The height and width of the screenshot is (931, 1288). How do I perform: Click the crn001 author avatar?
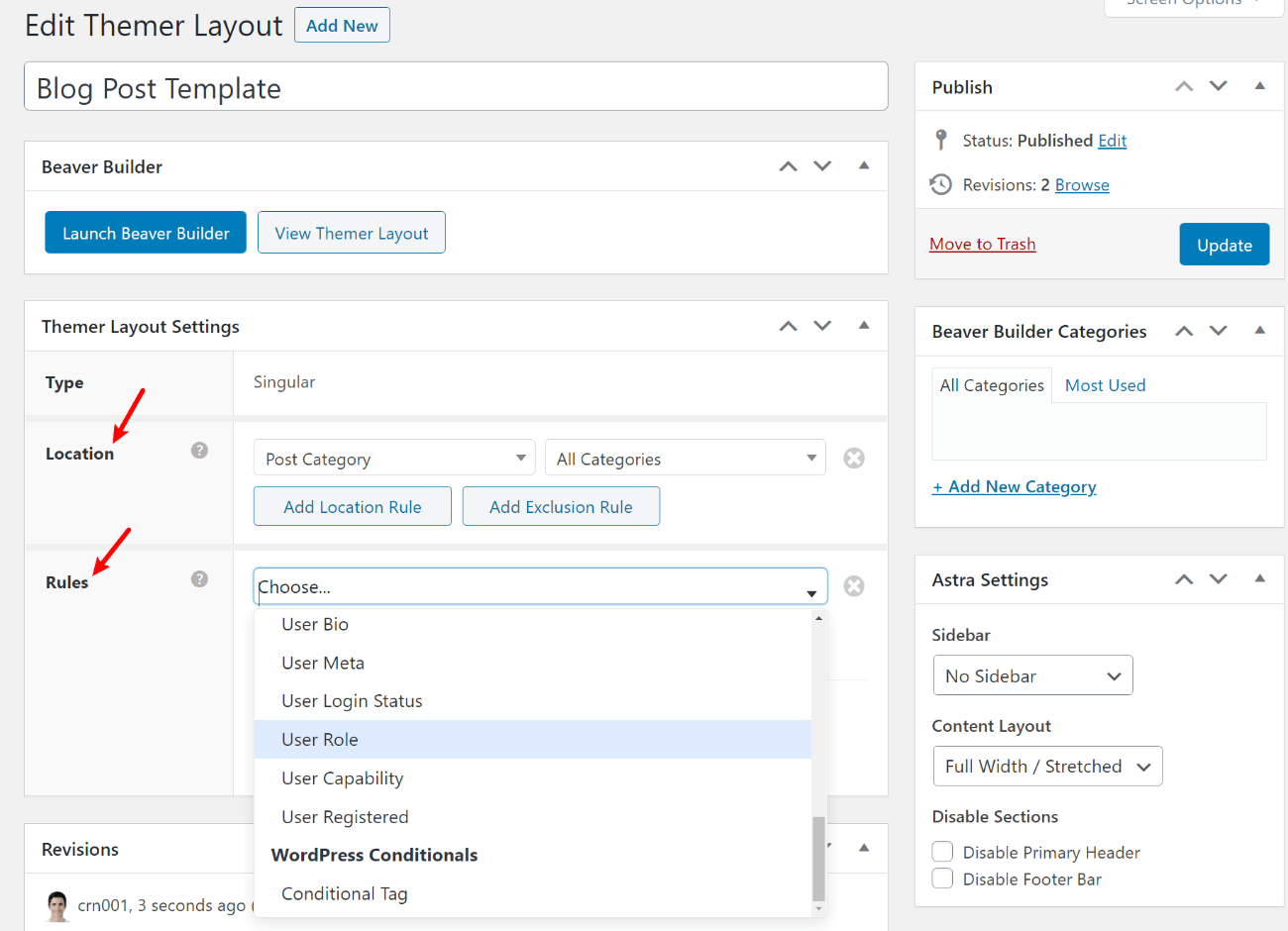pos(57,905)
